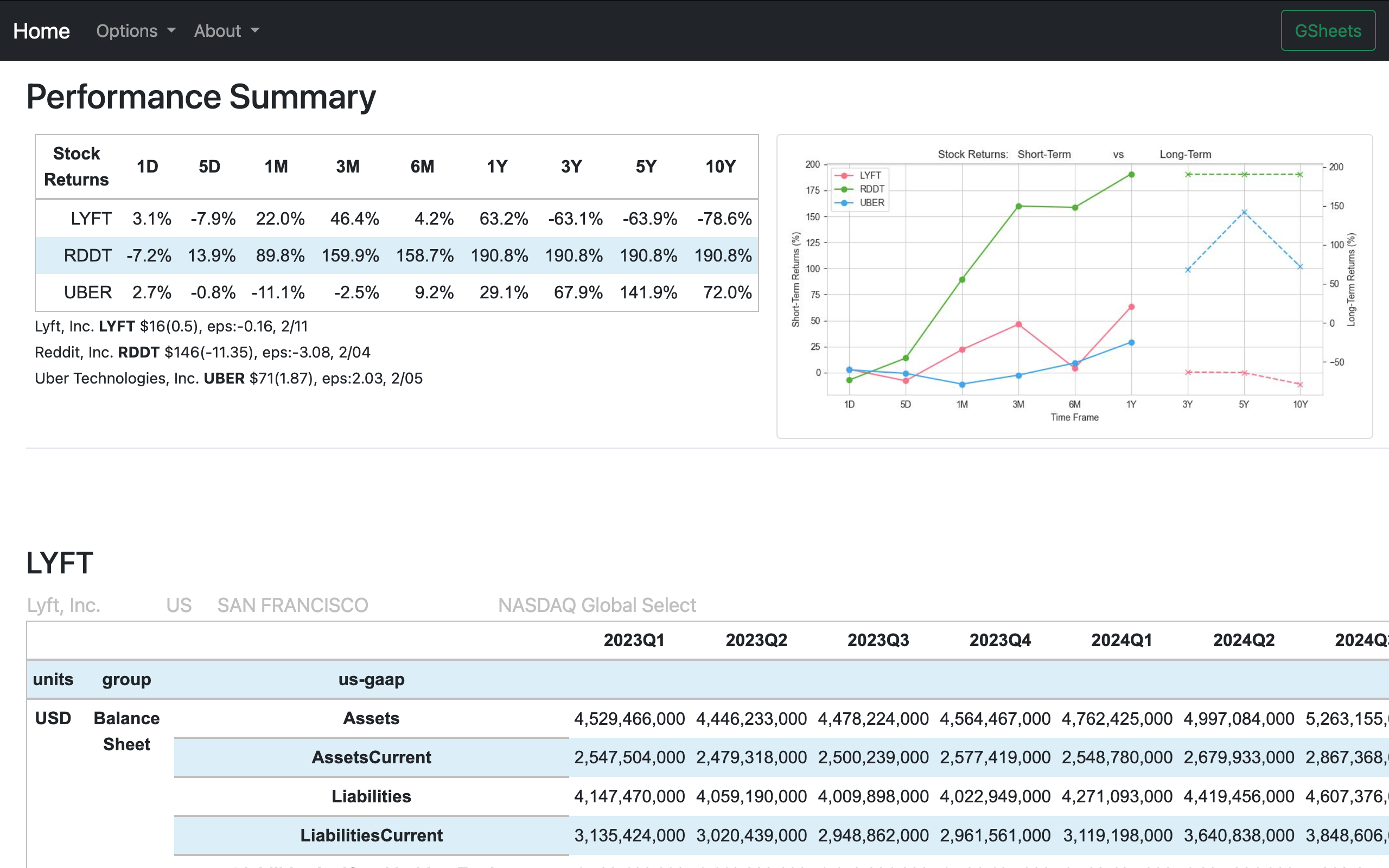Select the 3Y column header
The height and width of the screenshot is (868, 1389).
pyautogui.click(x=572, y=167)
